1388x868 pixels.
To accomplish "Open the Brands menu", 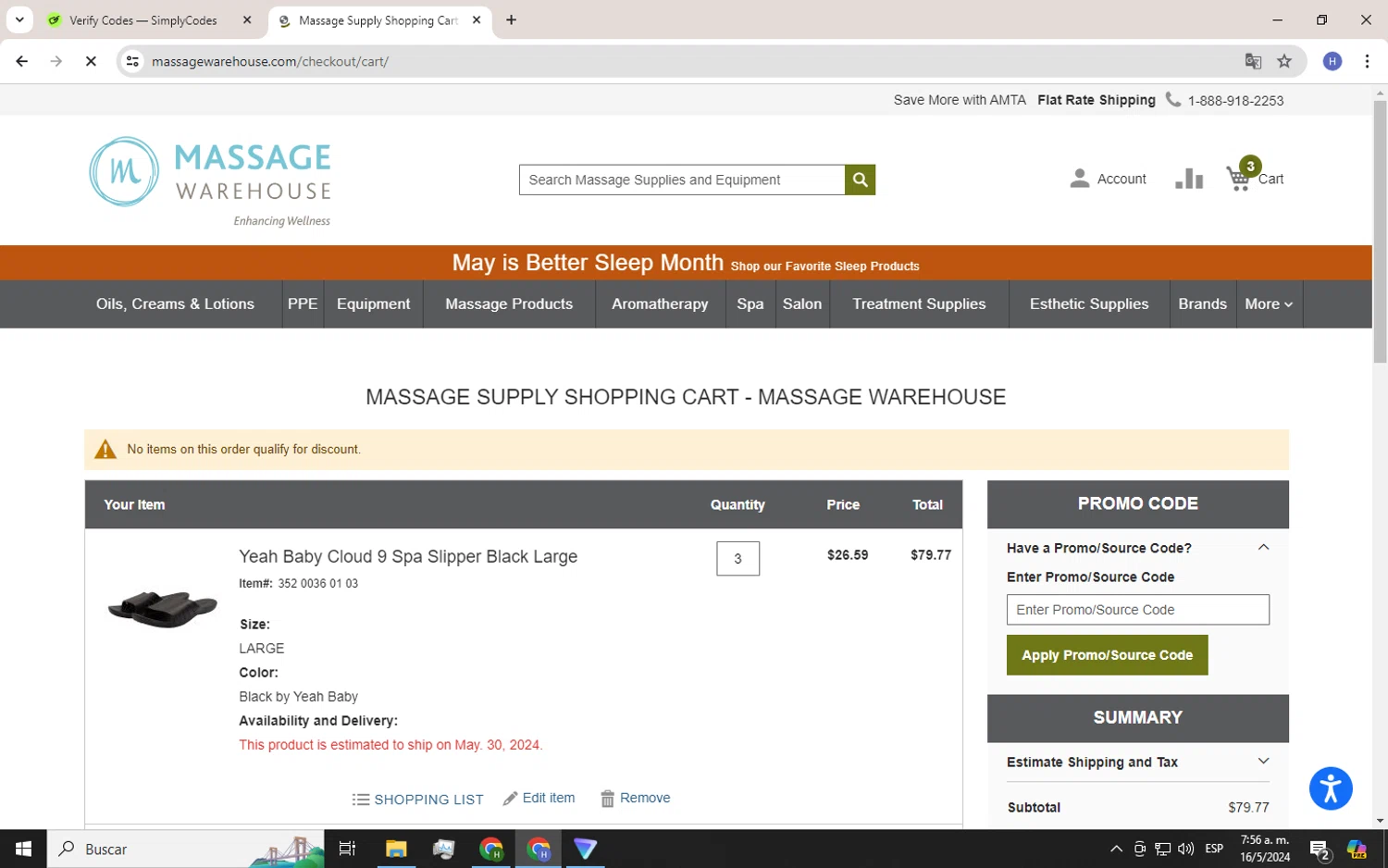I will pyautogui.click(x=1202, y=304).
